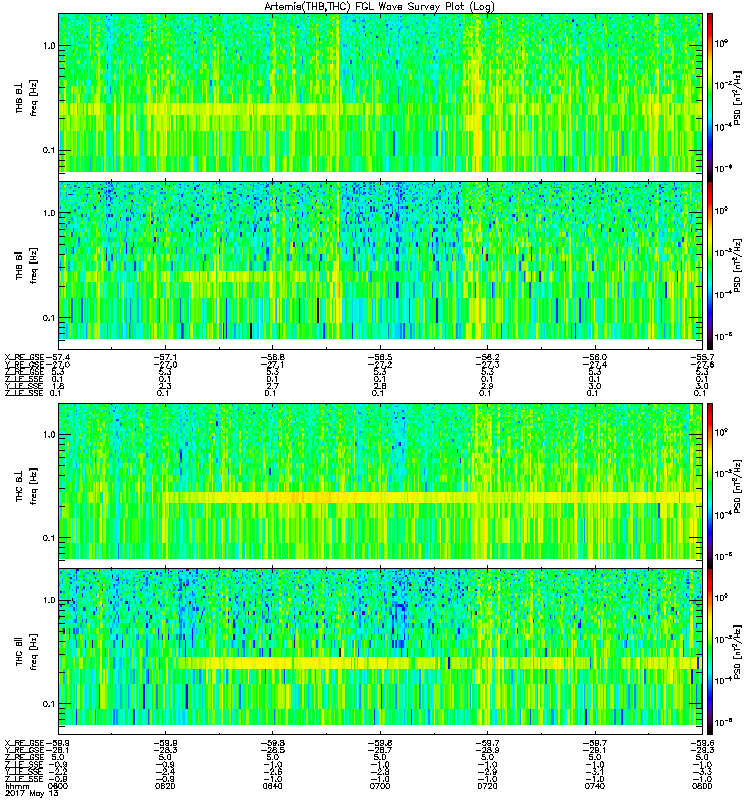Click the '0.1' frequency tick of THB B∥ panel
The height and width of the screenshot is (800, 750).
49,318
